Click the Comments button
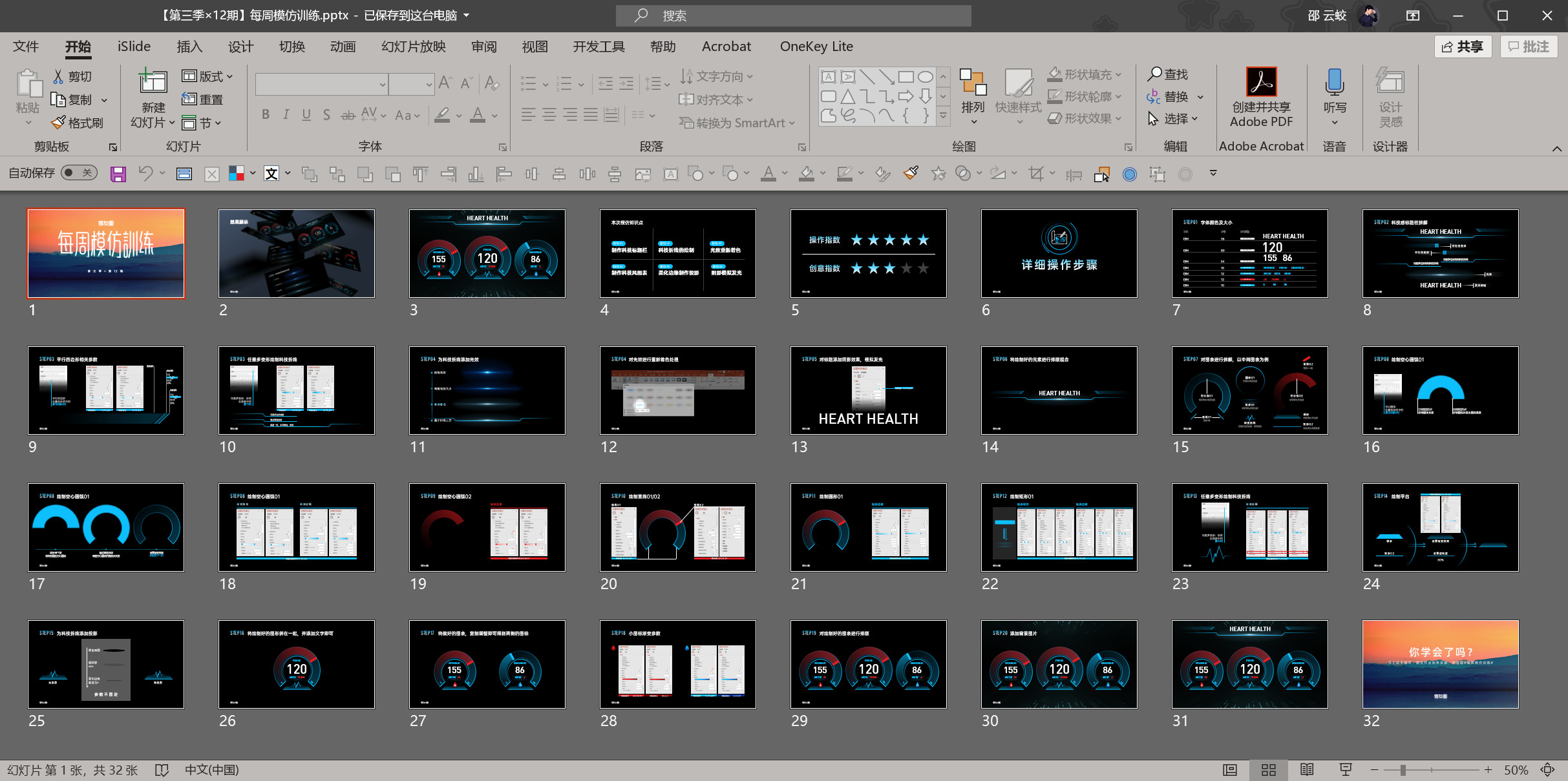1568x781 pixels. (x=1529, y=47)
